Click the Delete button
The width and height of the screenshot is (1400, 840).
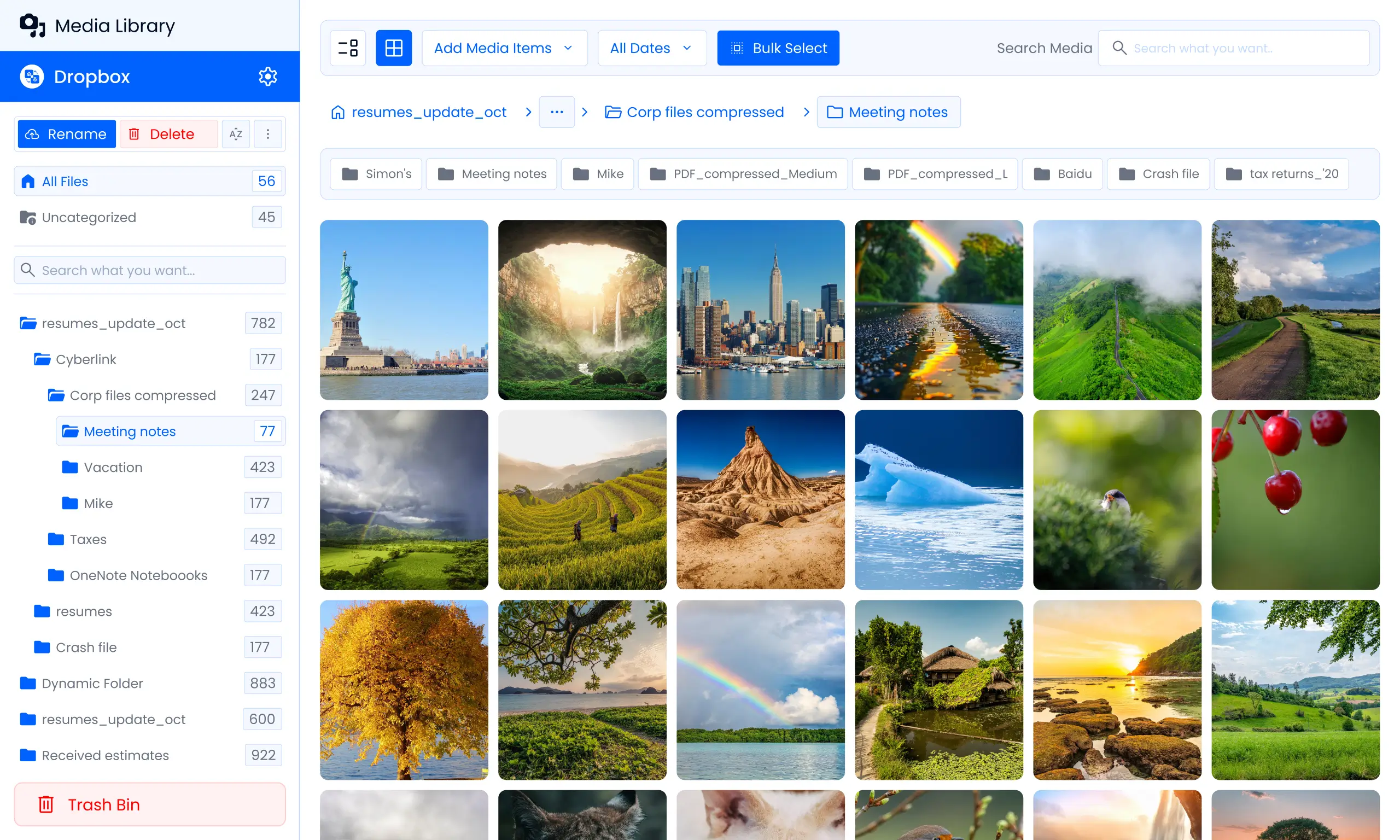coord(168,134)
